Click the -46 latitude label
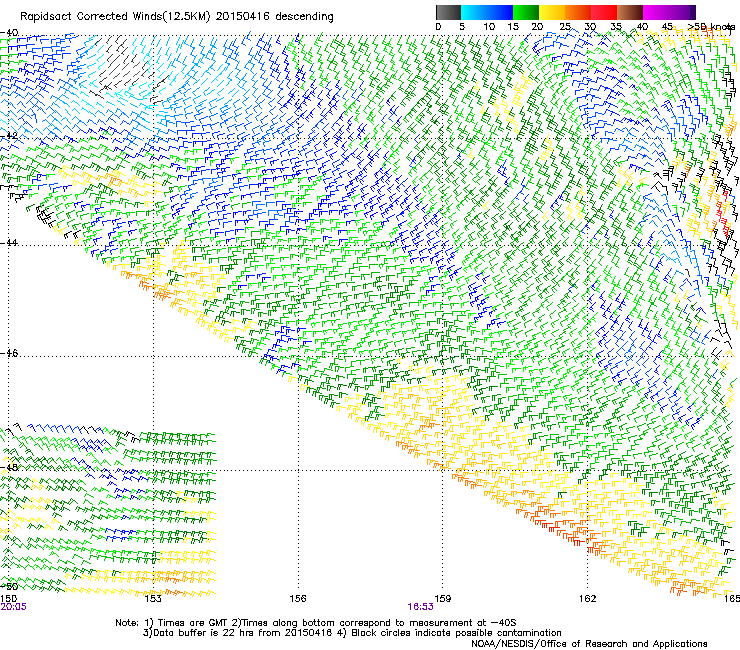740x650 pixels. click(x=10, y=354)
